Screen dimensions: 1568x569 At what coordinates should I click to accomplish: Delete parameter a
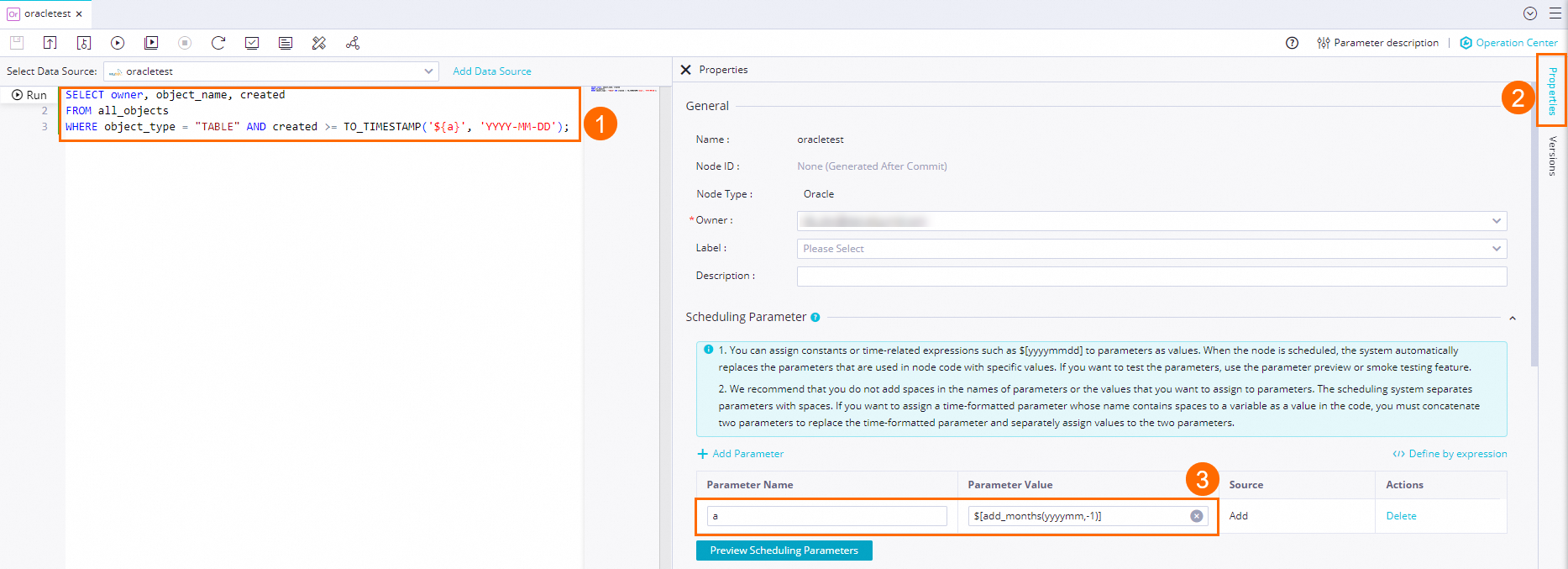pyautogui.click(x=1401, y=516)
